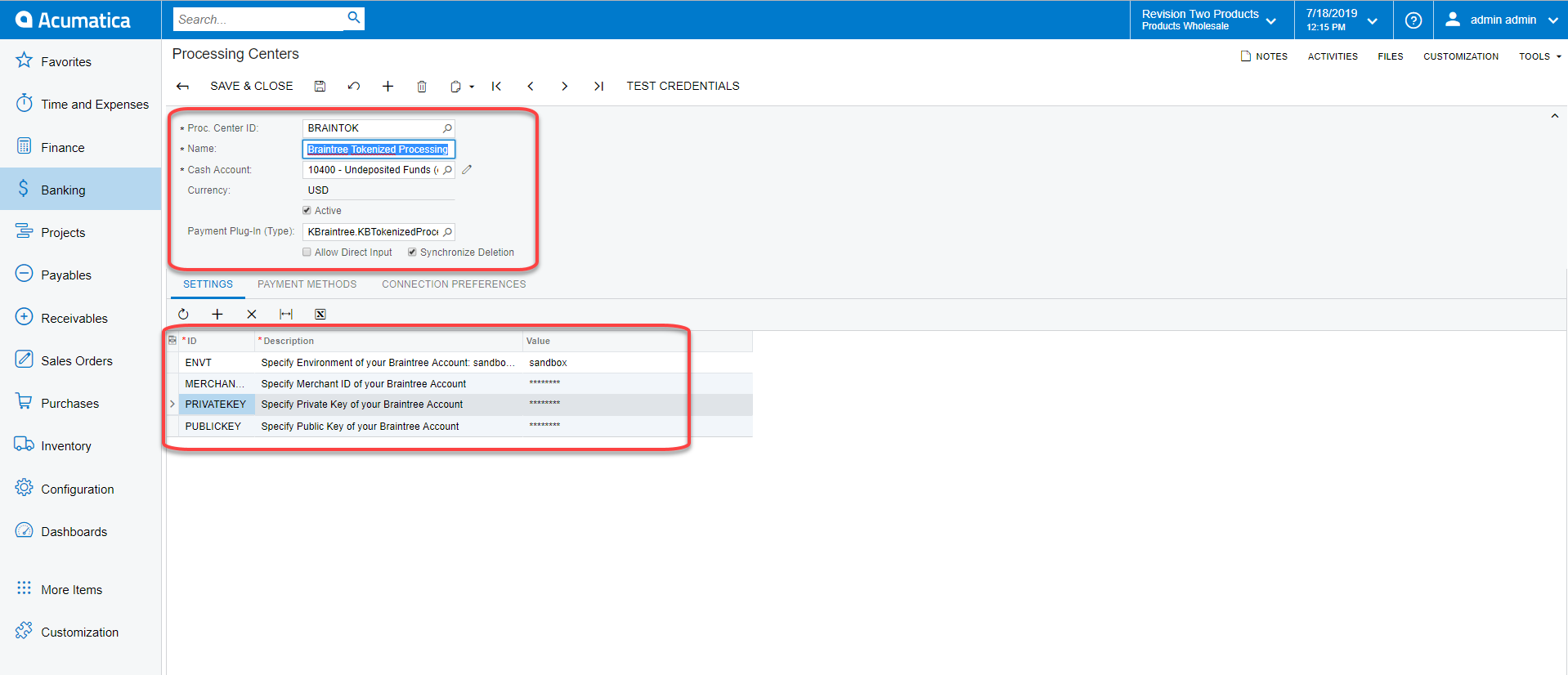This screenshot has height=675, width=1568.
Task: Open the Banking workspace
Action: click(x=80, y=190)
